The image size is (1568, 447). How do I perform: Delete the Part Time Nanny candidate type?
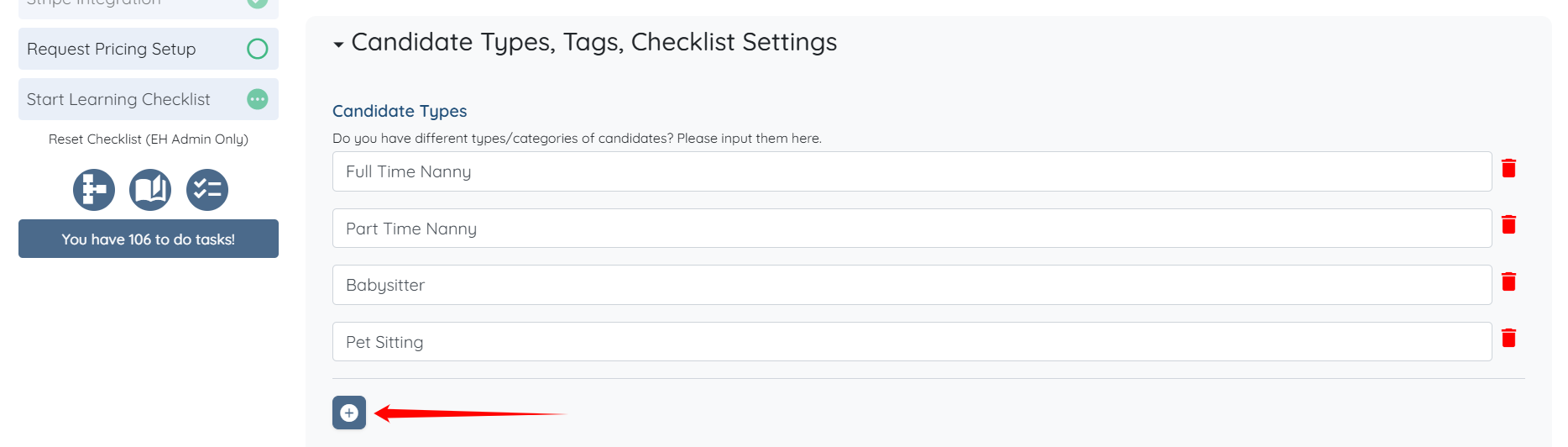(x=1508, y=224)
